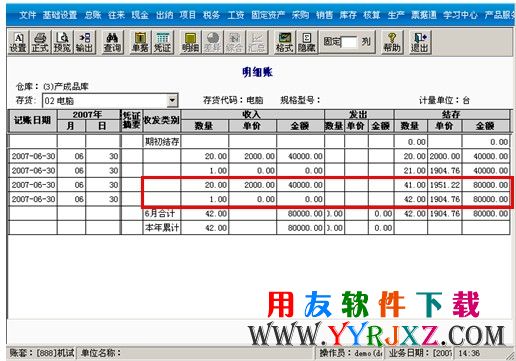Click the 凭证 voucher toolbar icon
The width and height of the screenshot is (516, 361).
[162, 42]
